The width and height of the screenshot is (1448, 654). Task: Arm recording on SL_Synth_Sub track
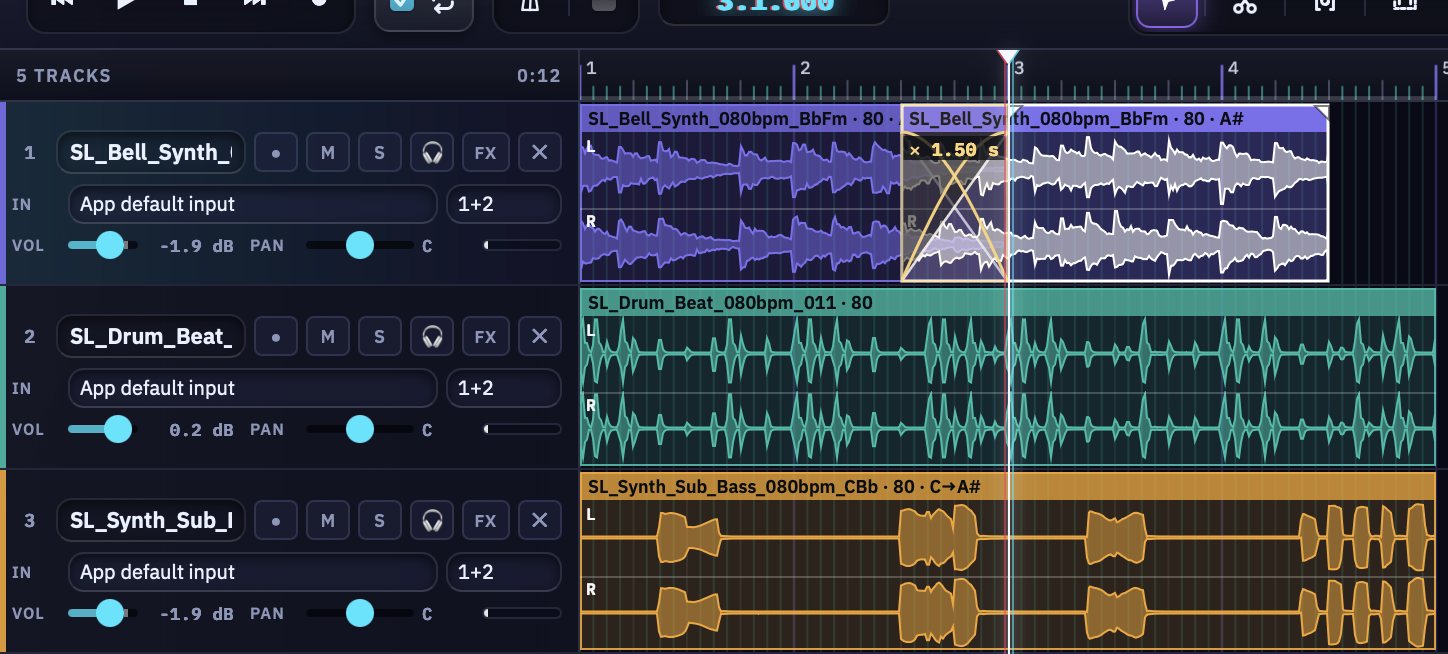coord(275,521)
